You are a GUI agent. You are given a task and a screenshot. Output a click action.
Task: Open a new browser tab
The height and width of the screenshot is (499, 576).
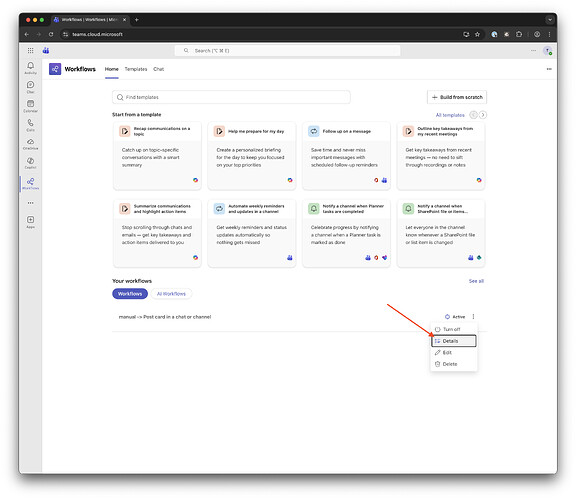(137, 20)
